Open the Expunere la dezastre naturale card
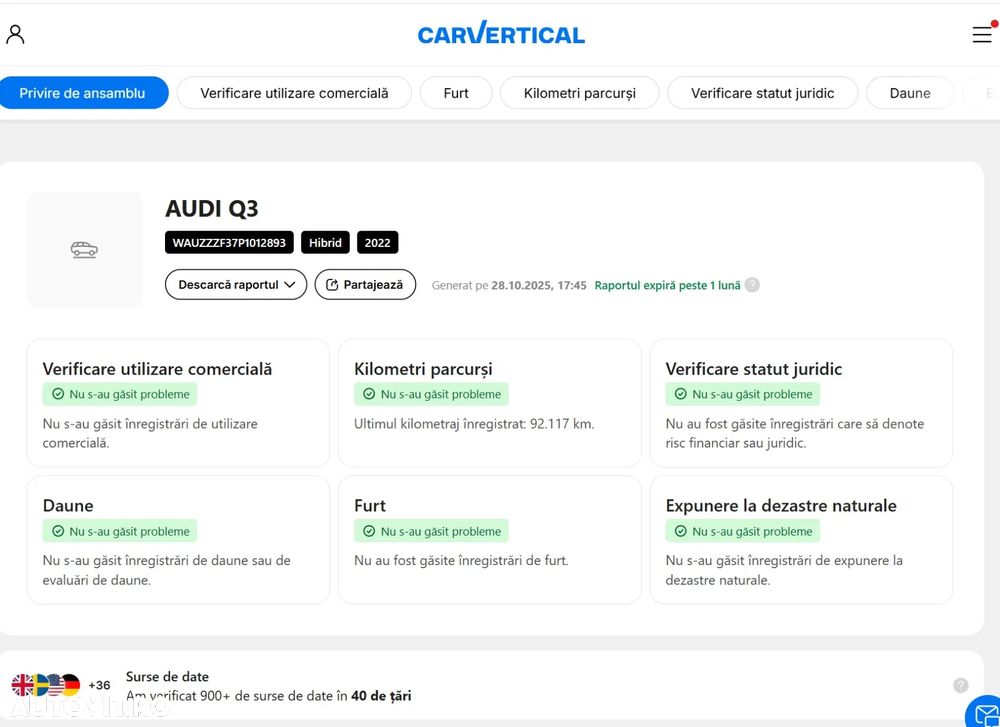 801,540
